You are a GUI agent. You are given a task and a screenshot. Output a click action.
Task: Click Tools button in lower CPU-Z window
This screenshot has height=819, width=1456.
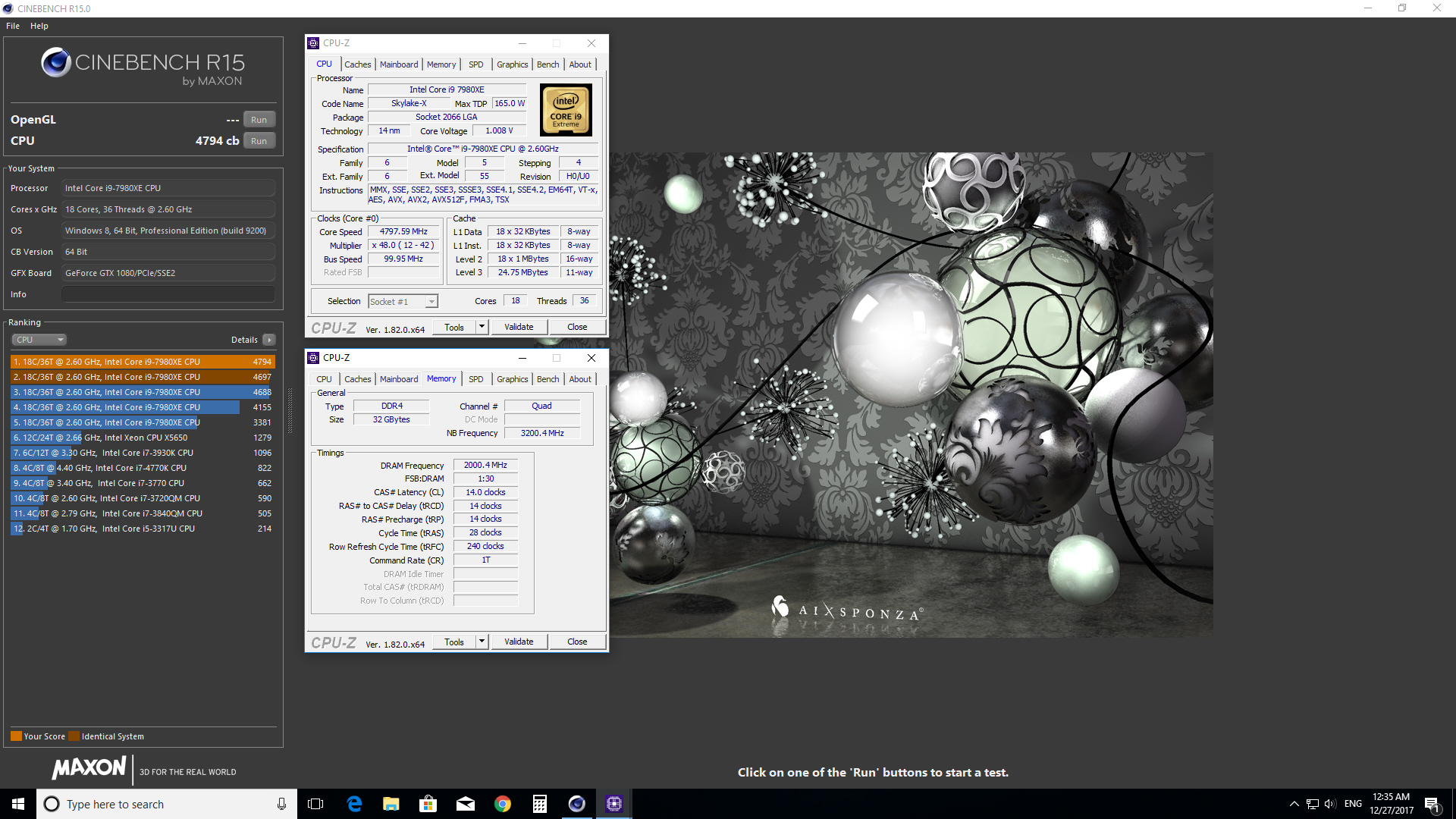[454, 642]
